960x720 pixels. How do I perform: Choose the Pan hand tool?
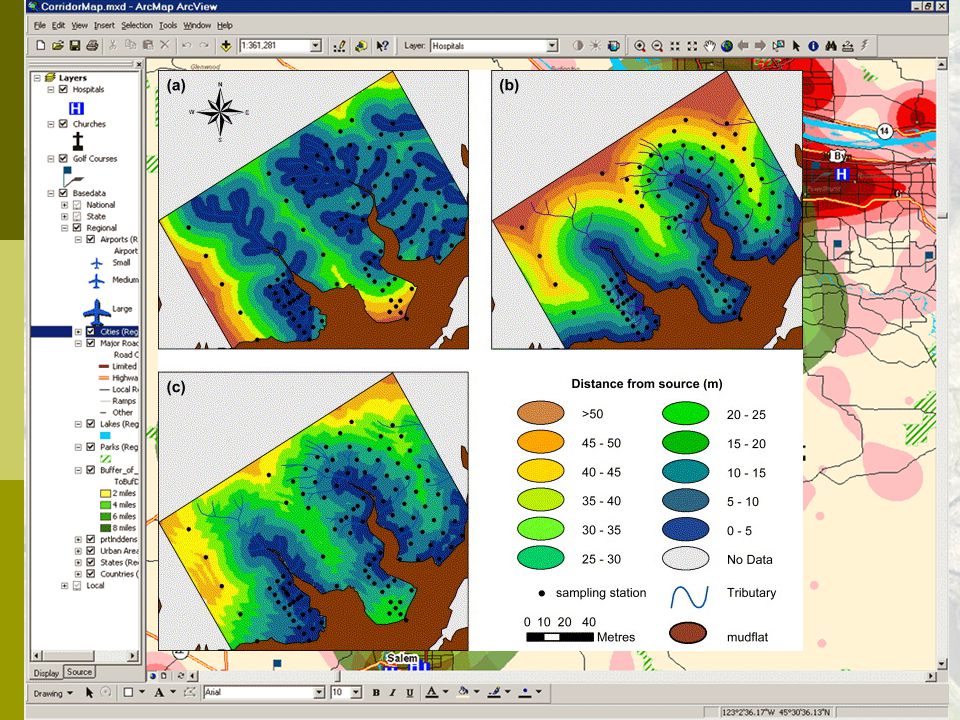[710, 46]
